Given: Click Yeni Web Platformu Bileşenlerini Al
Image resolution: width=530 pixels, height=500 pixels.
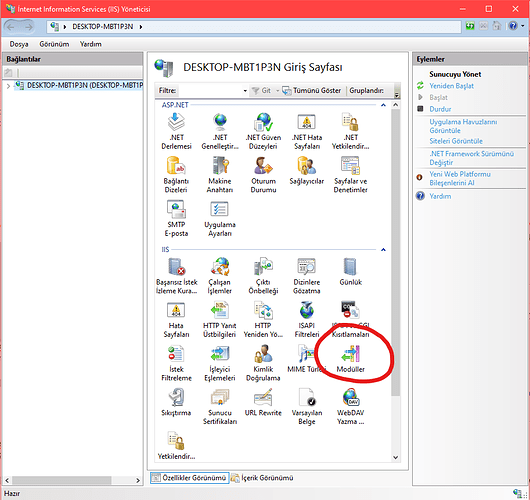Looking at the screenshot, I should (460, 178).
